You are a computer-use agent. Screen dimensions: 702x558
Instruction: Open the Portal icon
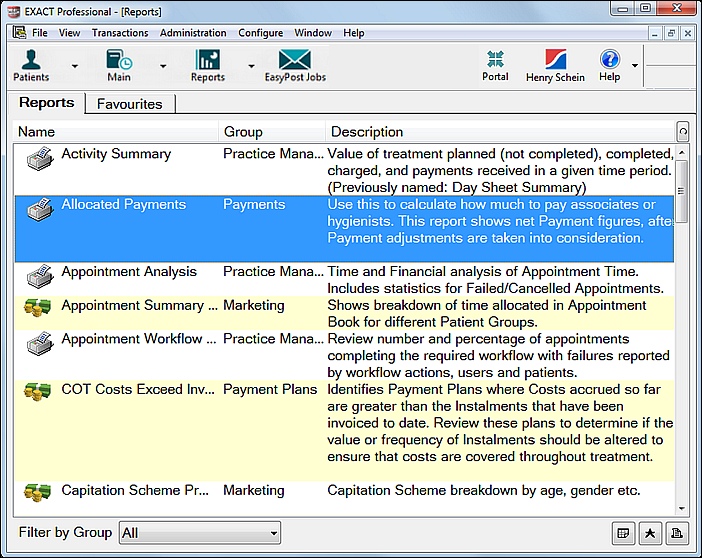pyautogui.click(x=495, y=65)
